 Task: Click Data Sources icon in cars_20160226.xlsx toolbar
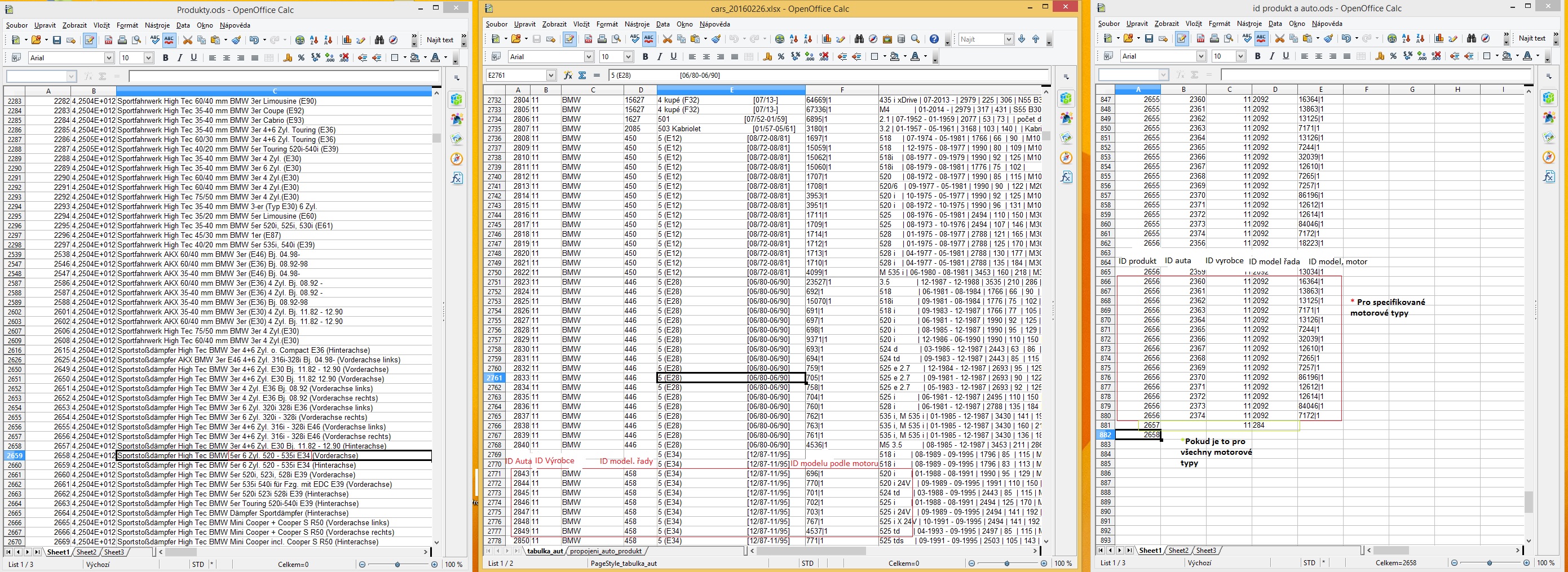tap(902, 39)
